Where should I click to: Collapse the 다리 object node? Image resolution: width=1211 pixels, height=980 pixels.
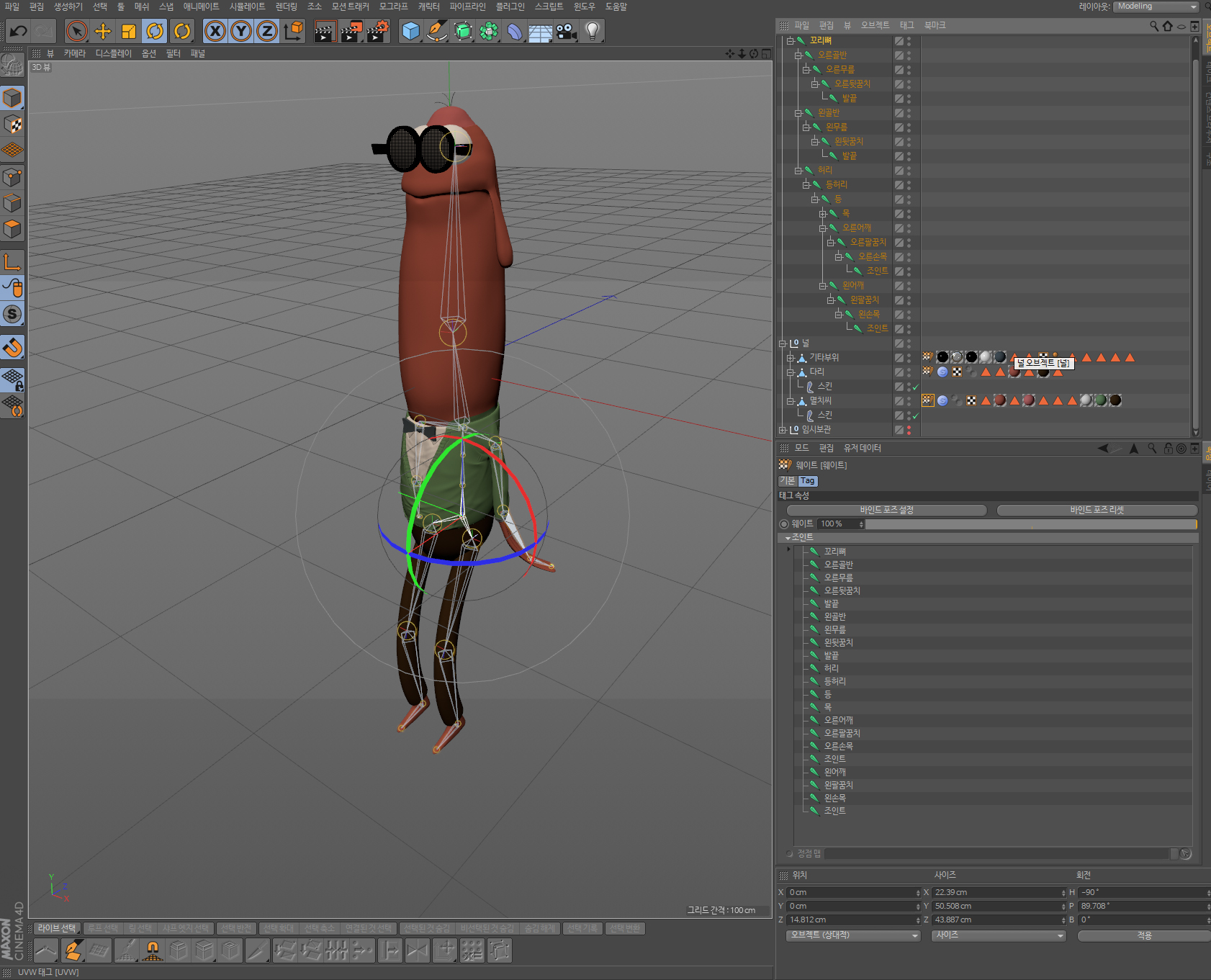(x=790, y=372)
